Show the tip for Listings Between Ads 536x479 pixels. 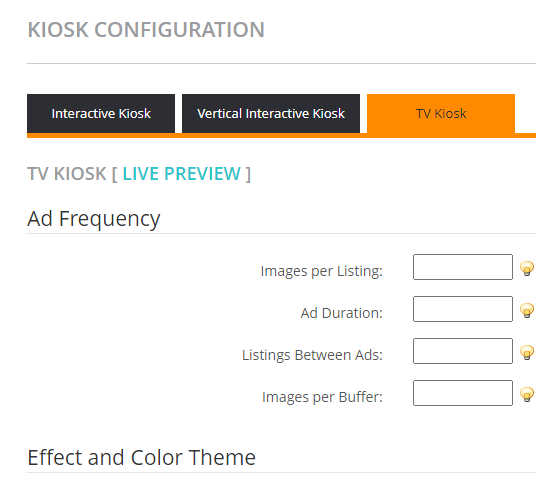click(527, 352)
